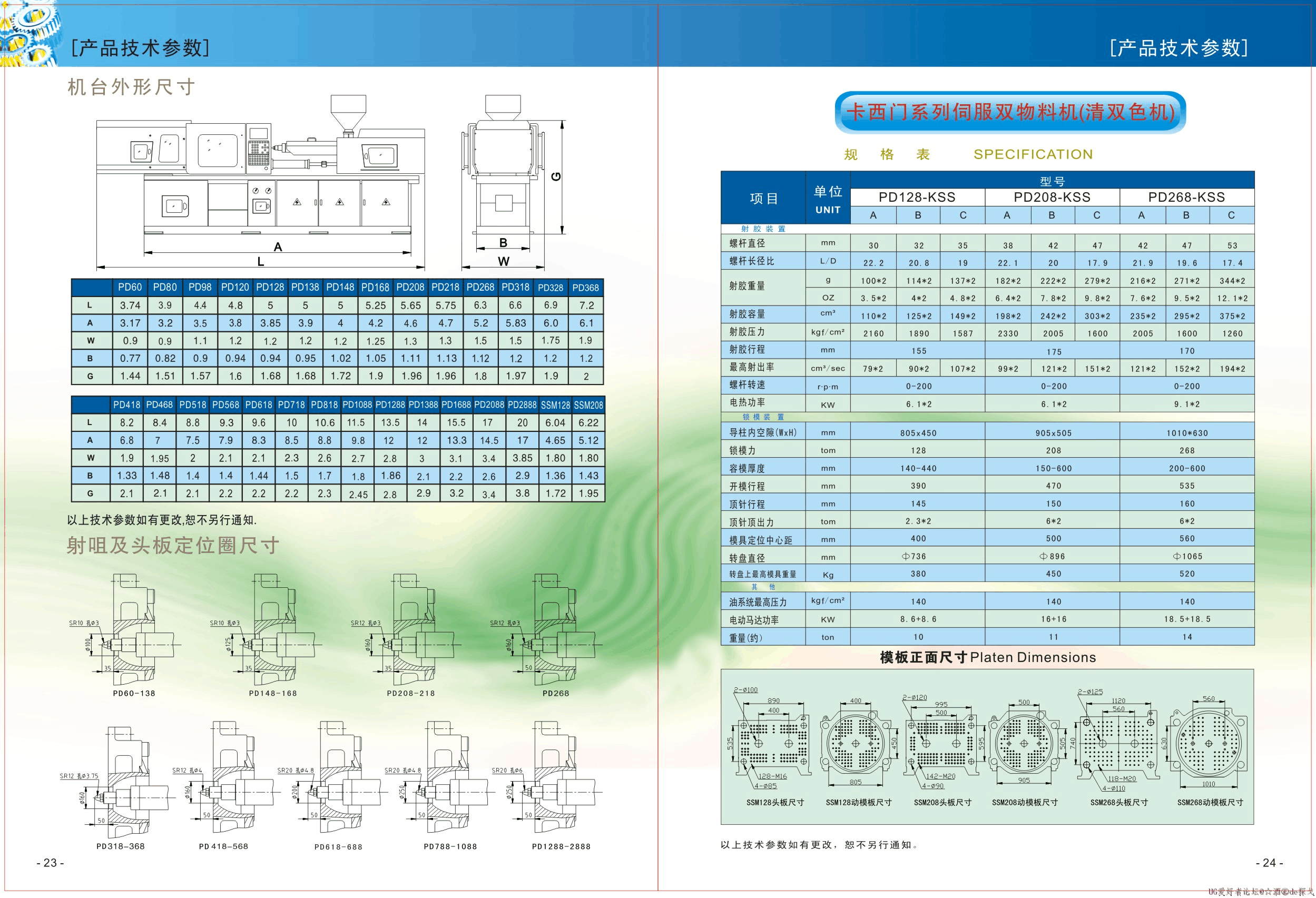
Task: Click page number - 24 -
Action: coord(1269,863)
